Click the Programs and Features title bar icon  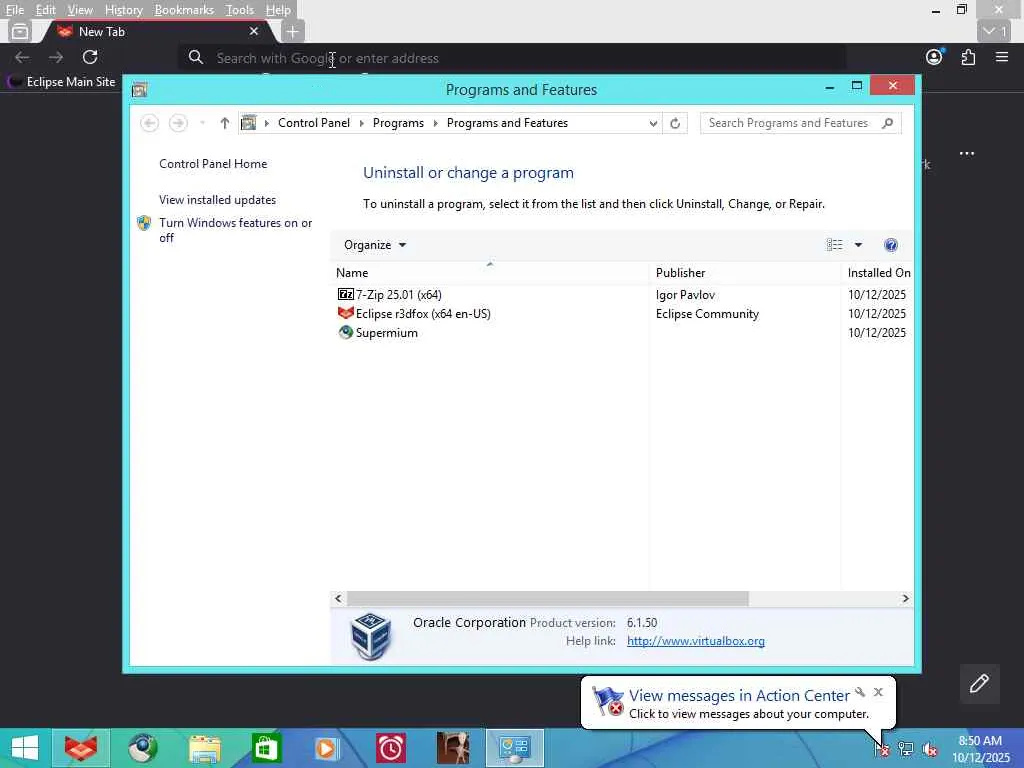tap(139, 90)
